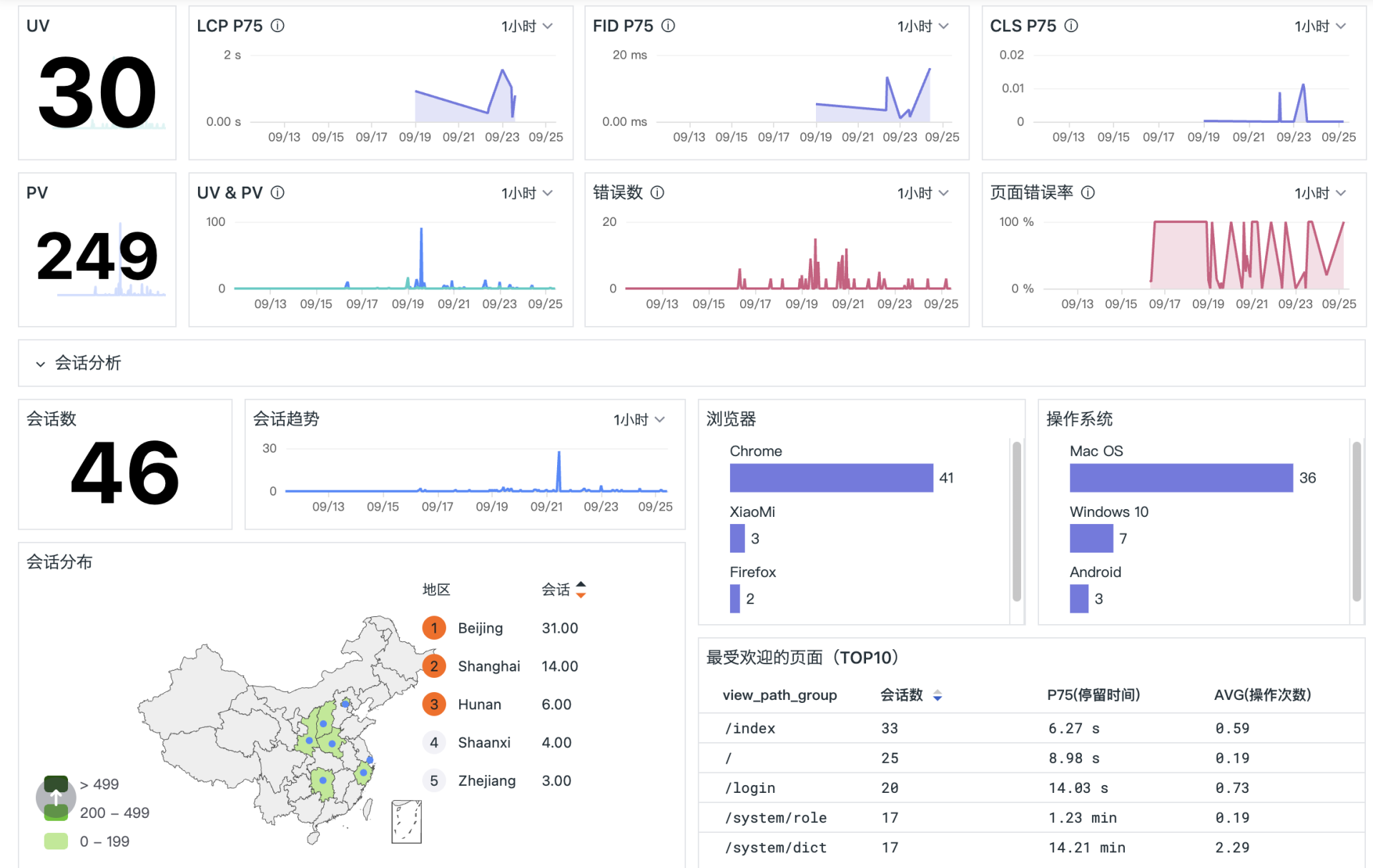The width and height of the screenshot is (1373, 868).
Task: Sort the 会话 column in the region table
Action: pos(580,589)
